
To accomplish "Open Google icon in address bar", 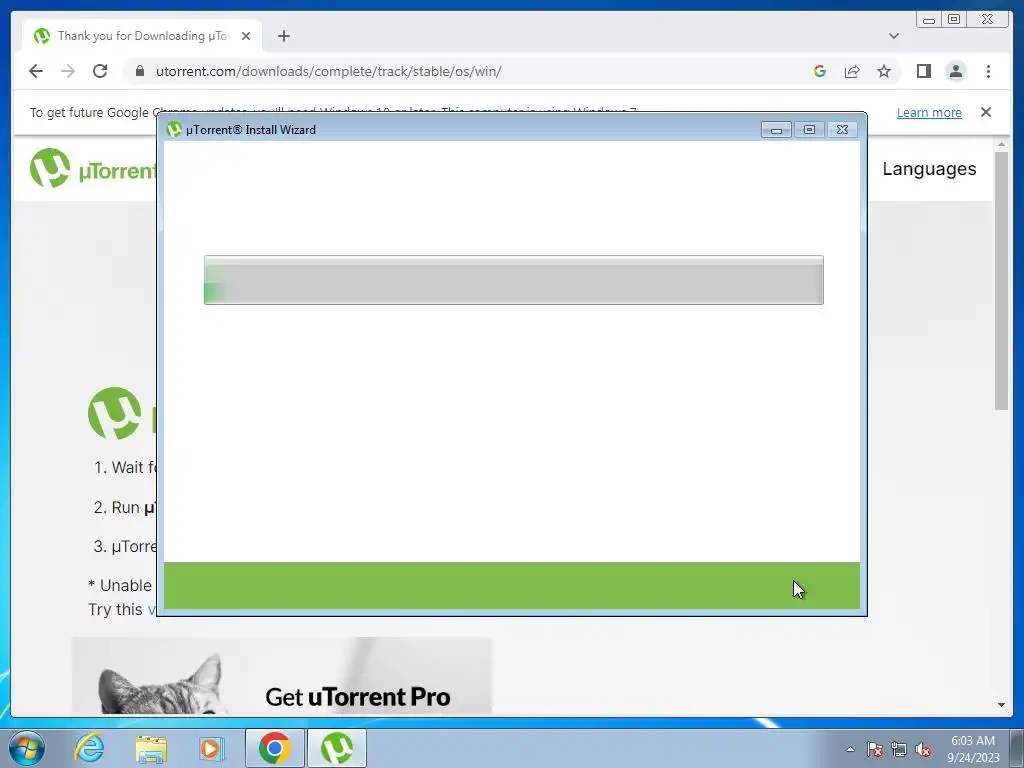I will pos(820,71).
